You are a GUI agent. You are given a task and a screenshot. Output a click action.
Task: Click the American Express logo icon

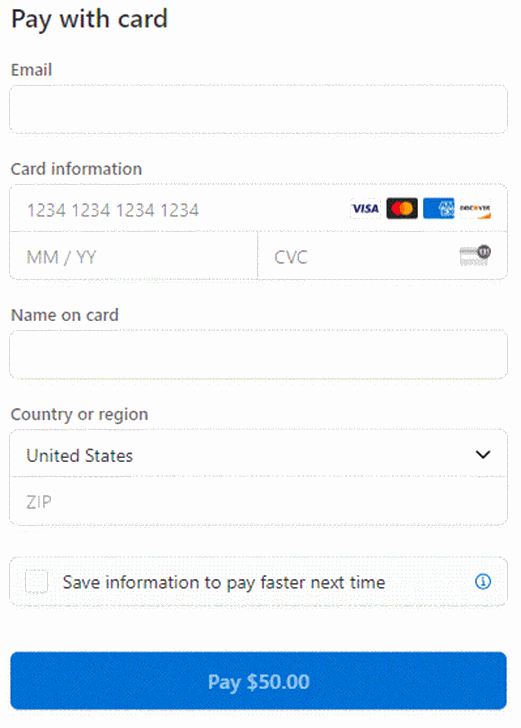click(x=438, y=209)
